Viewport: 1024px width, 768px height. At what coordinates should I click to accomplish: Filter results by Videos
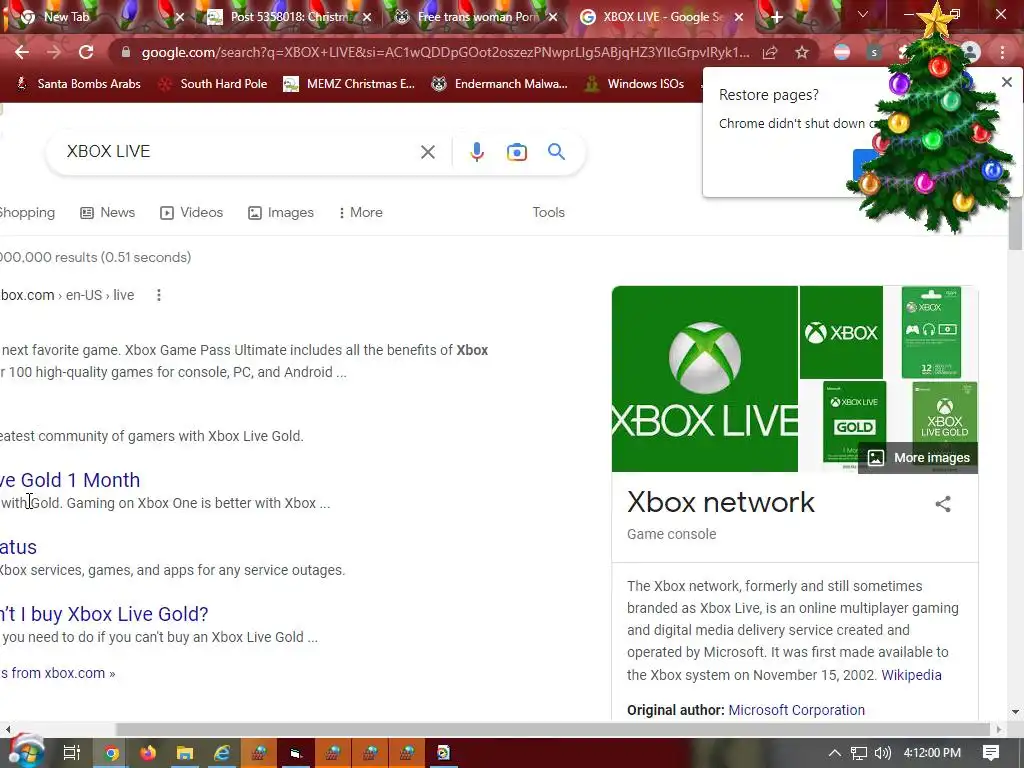[191, 212]
